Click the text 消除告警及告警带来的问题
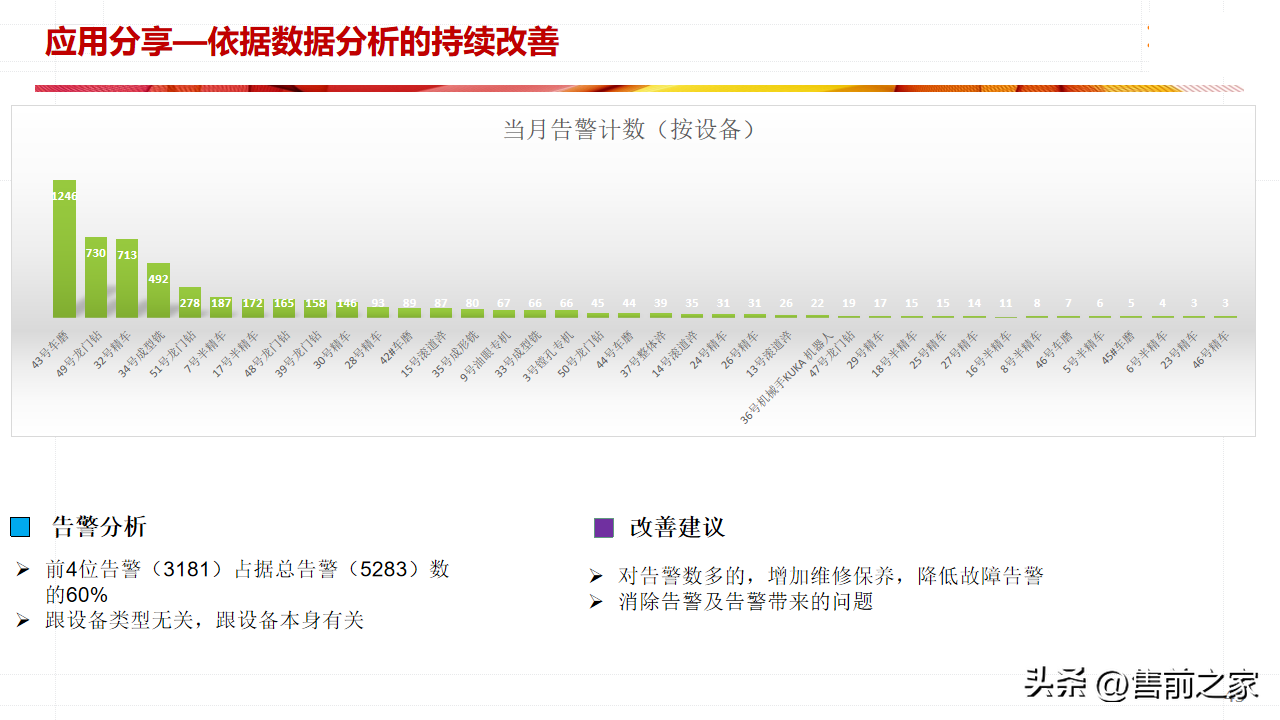The width and height of the screenshot is (1280, 720). (746, 602)
